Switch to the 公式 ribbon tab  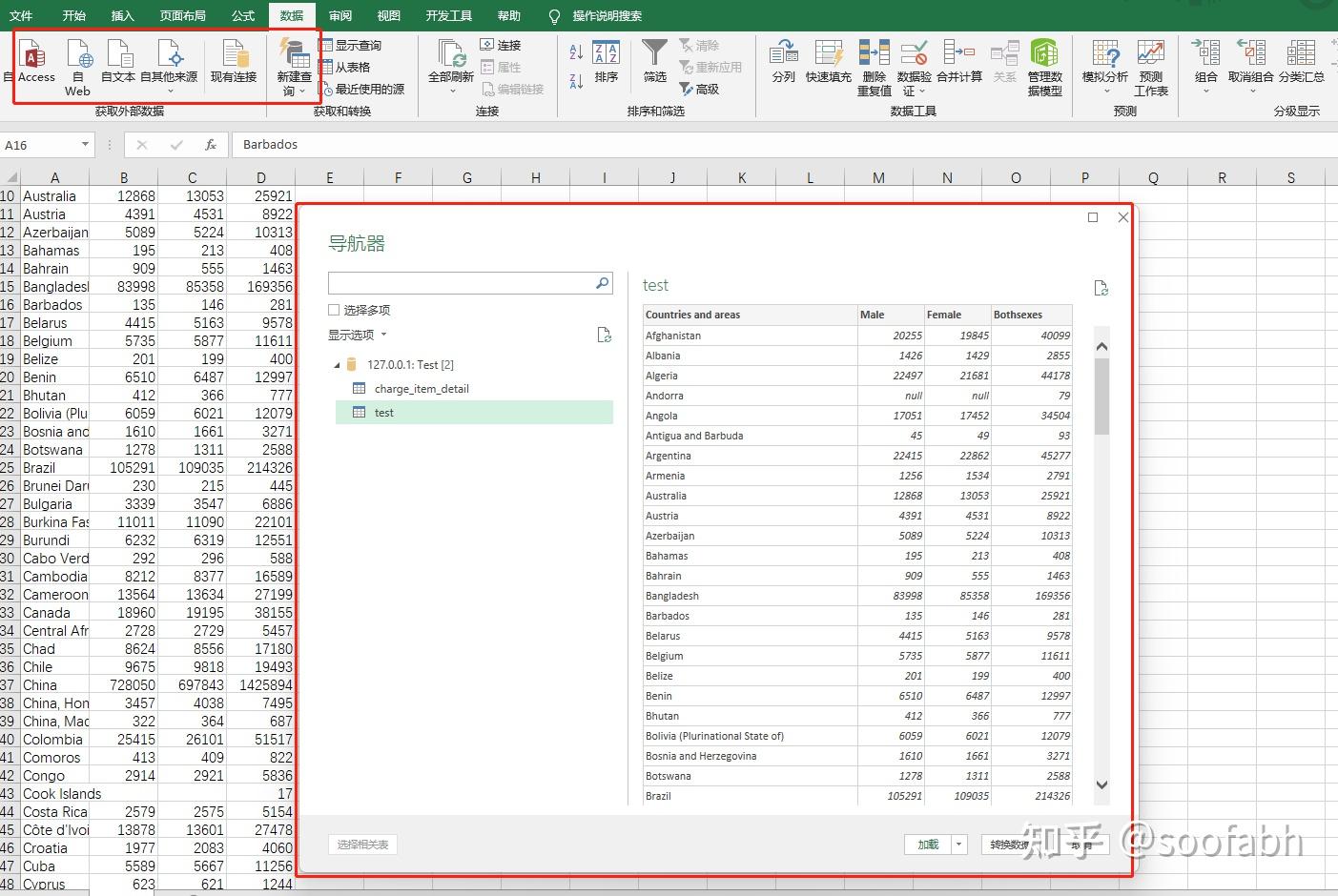[243, 15]
